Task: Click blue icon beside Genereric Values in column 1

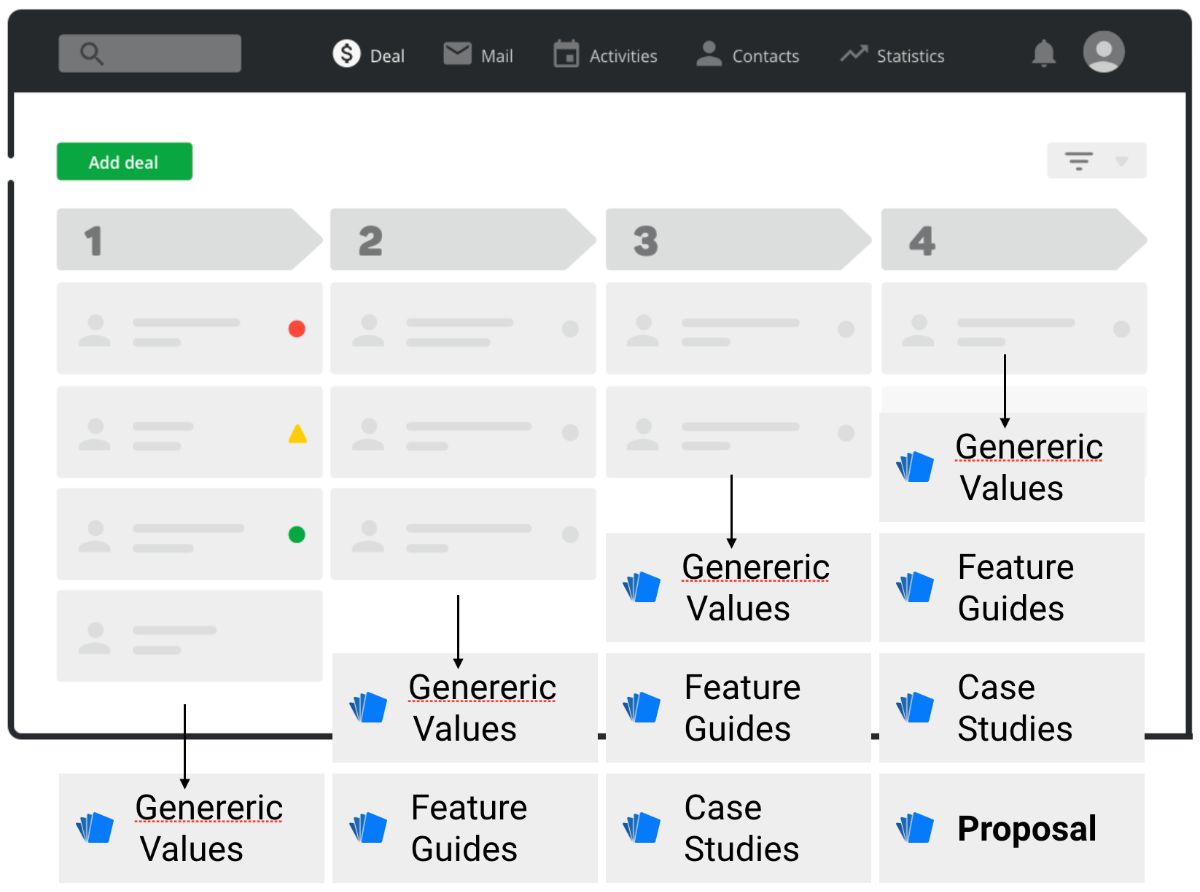Action: coord(95,828)
